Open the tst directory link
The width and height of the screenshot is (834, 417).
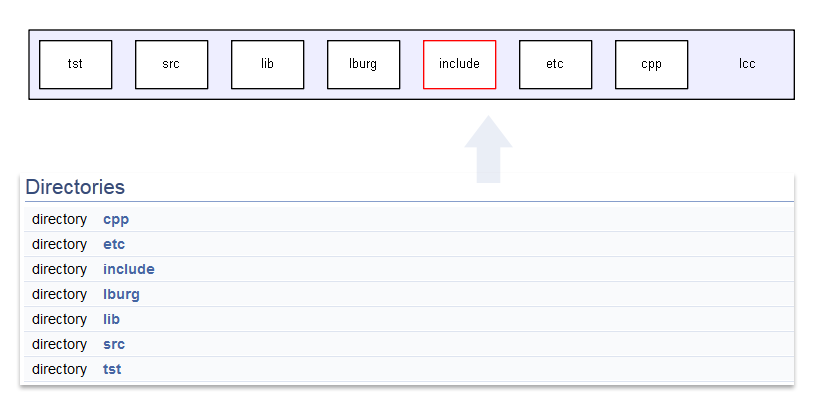[x=112, y=369]
